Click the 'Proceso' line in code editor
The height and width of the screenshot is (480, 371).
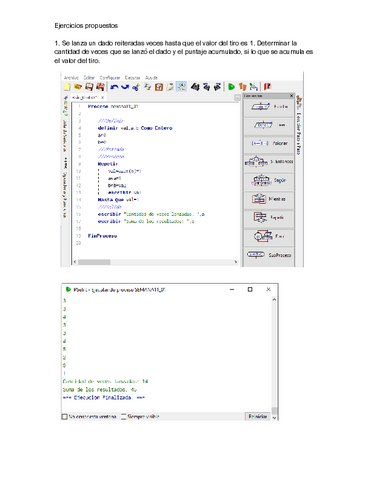[x=113, y=107]
